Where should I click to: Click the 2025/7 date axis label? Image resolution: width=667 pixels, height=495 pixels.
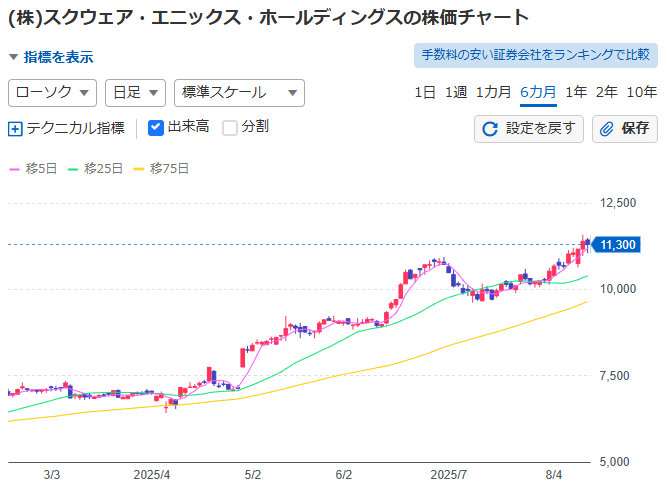(x=448, y=475)
